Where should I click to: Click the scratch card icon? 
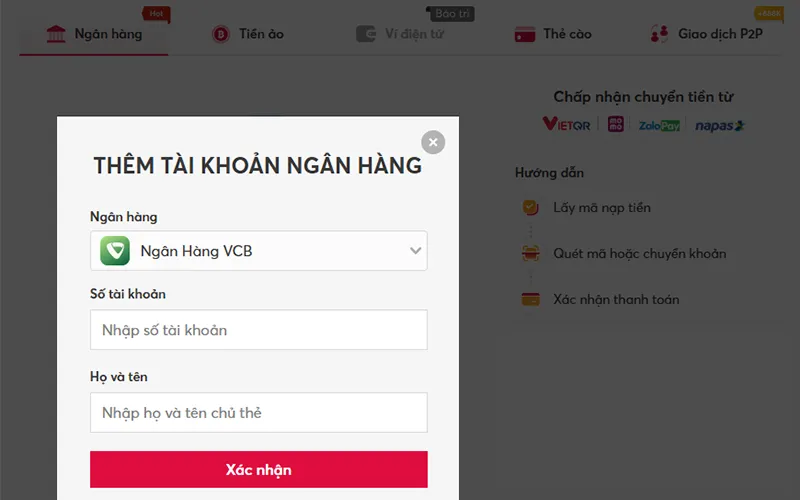tap(524, 35)
